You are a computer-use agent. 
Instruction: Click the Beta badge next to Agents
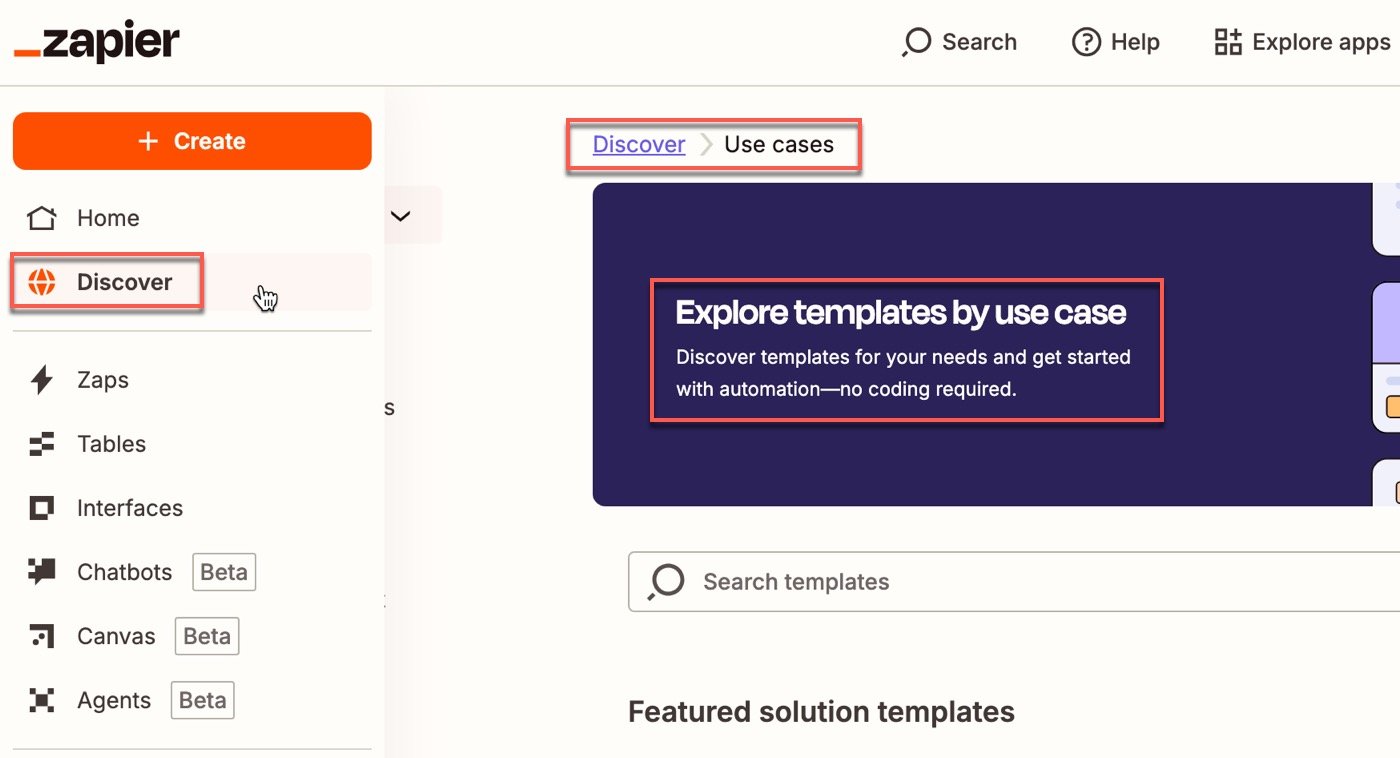click(x=203, y=700)
